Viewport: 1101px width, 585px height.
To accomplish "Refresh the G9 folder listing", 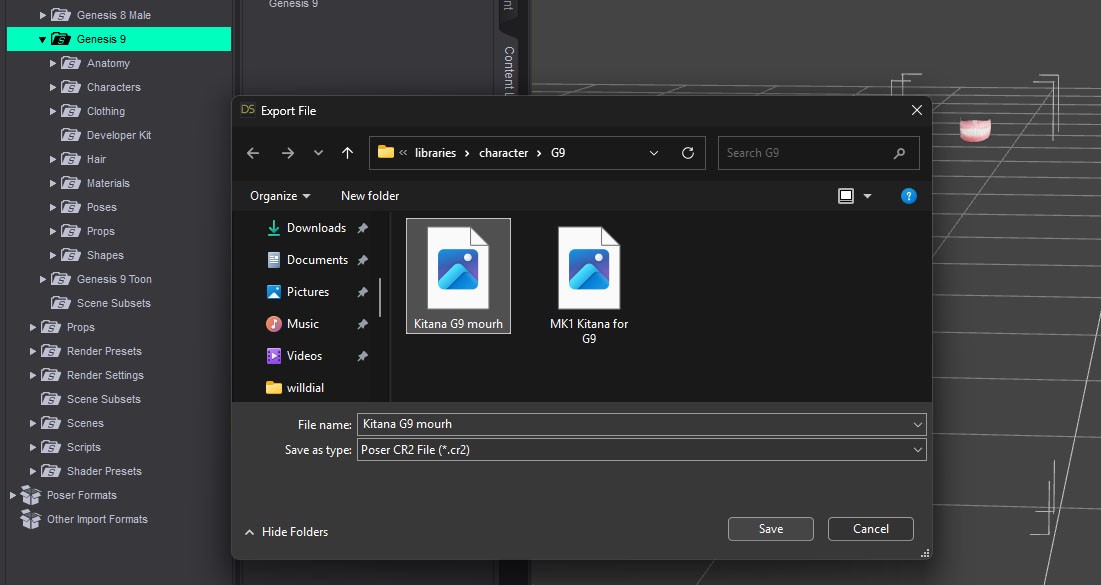I will (688, 153).
